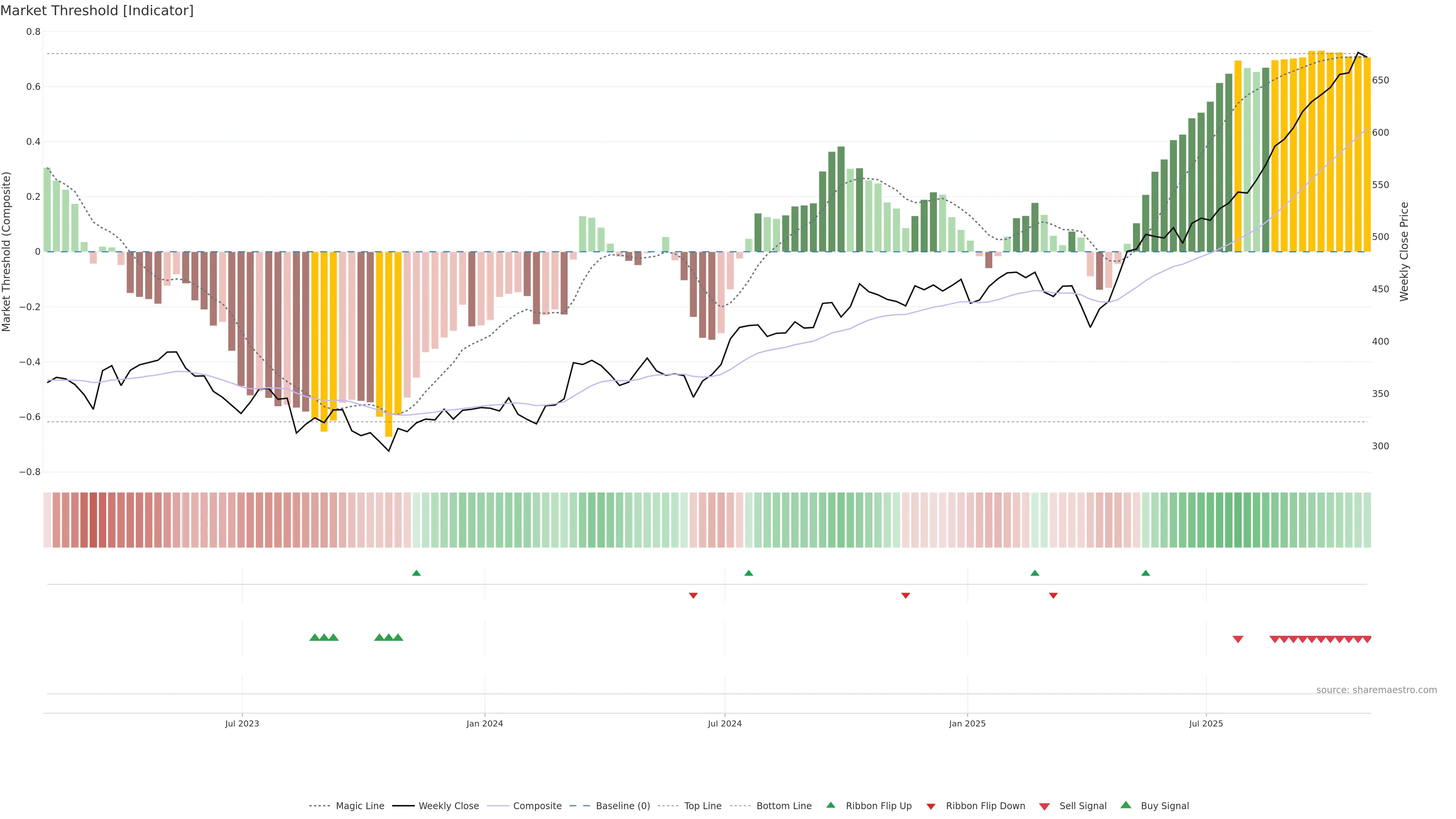Image resolution: width=1456 pixels, height=819 pixels.
Task: Click the Ribbon Flip Up triangle icon in legend
Action: (830, 805)
